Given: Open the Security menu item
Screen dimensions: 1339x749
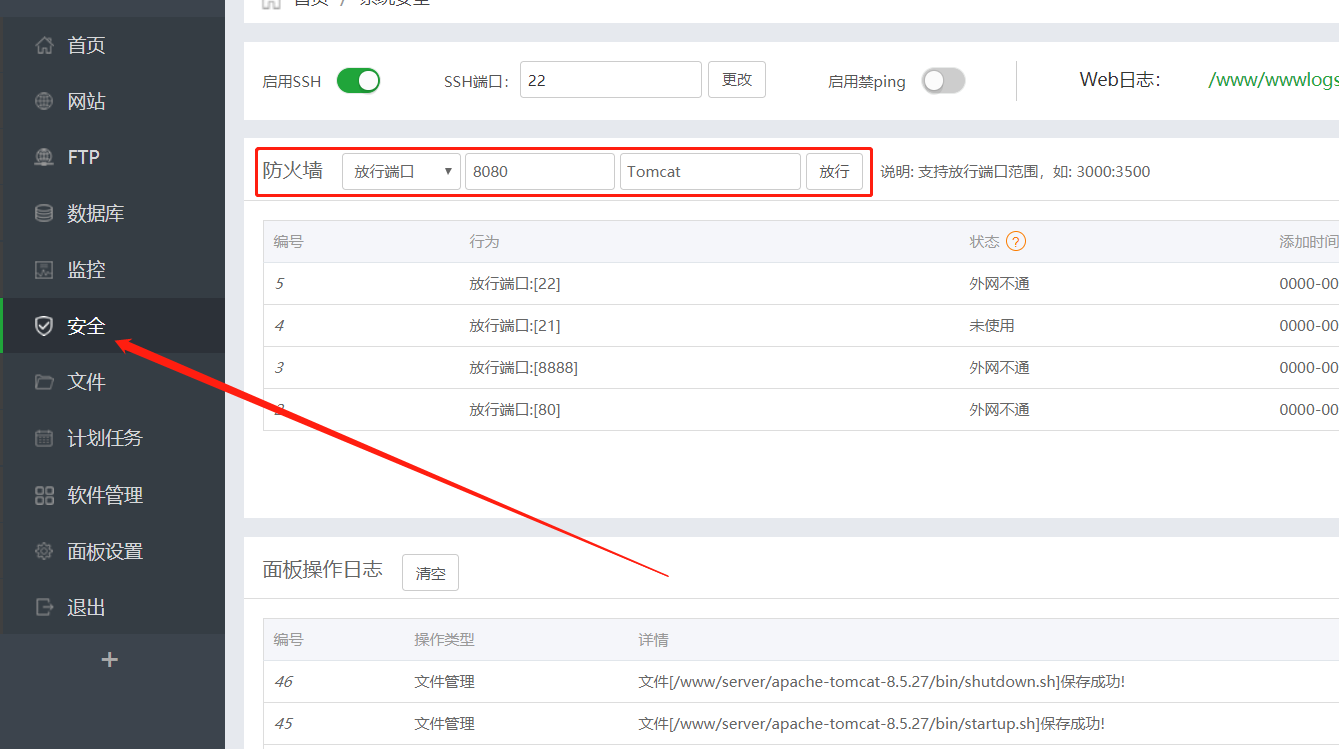Looking at the screenshot, I should 86,326.
